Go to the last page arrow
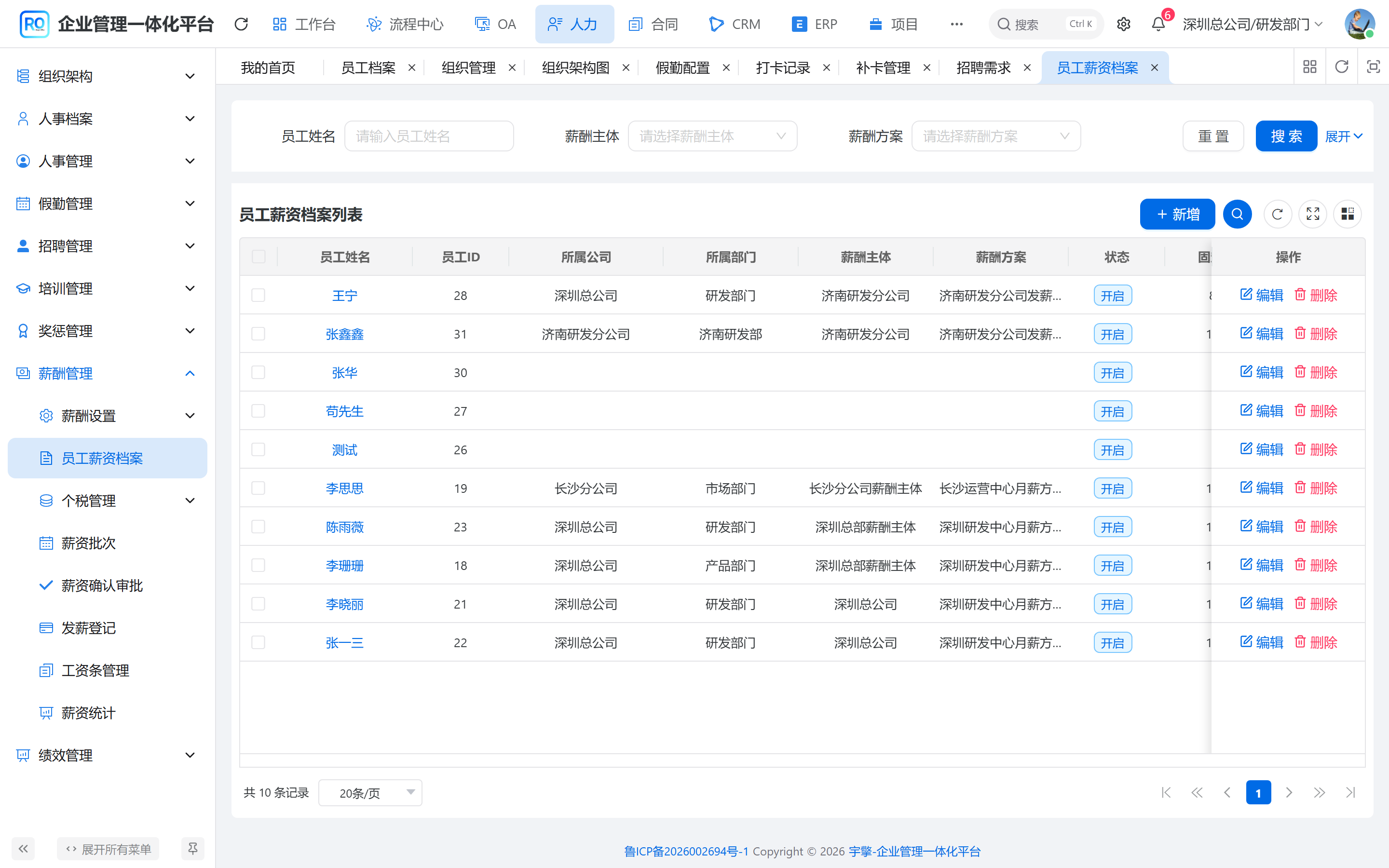The image size is (1389, 868). pos(1350,793)
